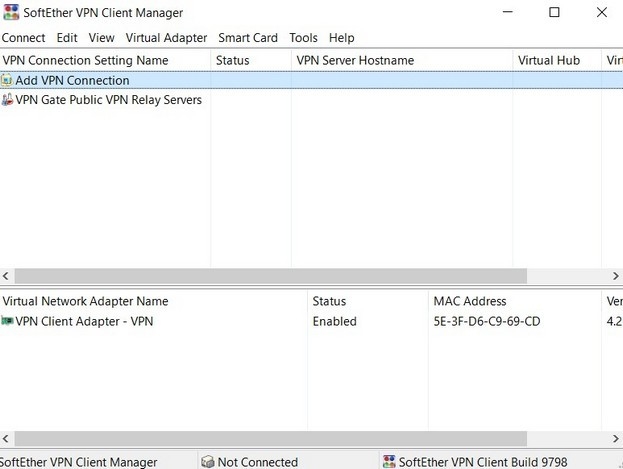Sort by VPN Connection Setting Name column
This screenshot has height=469, width=623.
point(105,60)
